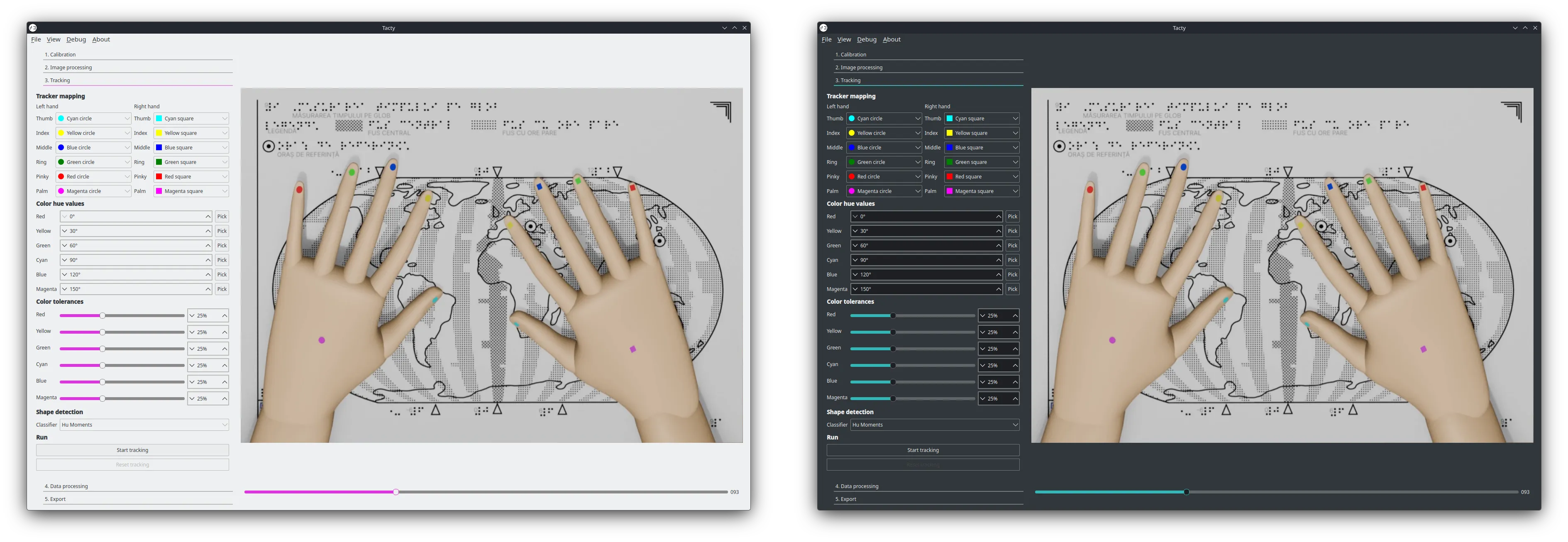This screenshot has width=1568, height=542.
Task: Click the Tacty app icon in light window
Action: point(33,28)
